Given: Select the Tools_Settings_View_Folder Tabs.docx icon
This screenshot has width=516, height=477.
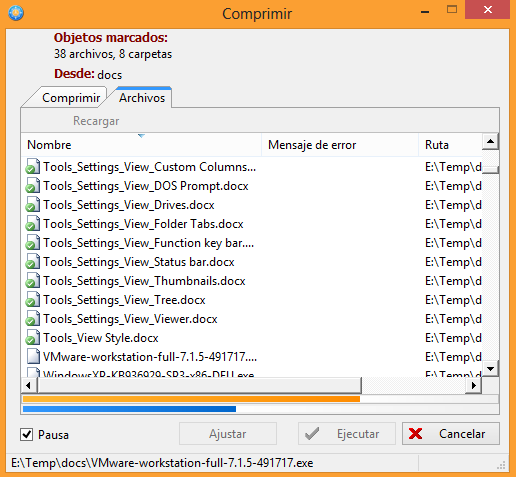Looking at the screenshot, I should (33, 224).
